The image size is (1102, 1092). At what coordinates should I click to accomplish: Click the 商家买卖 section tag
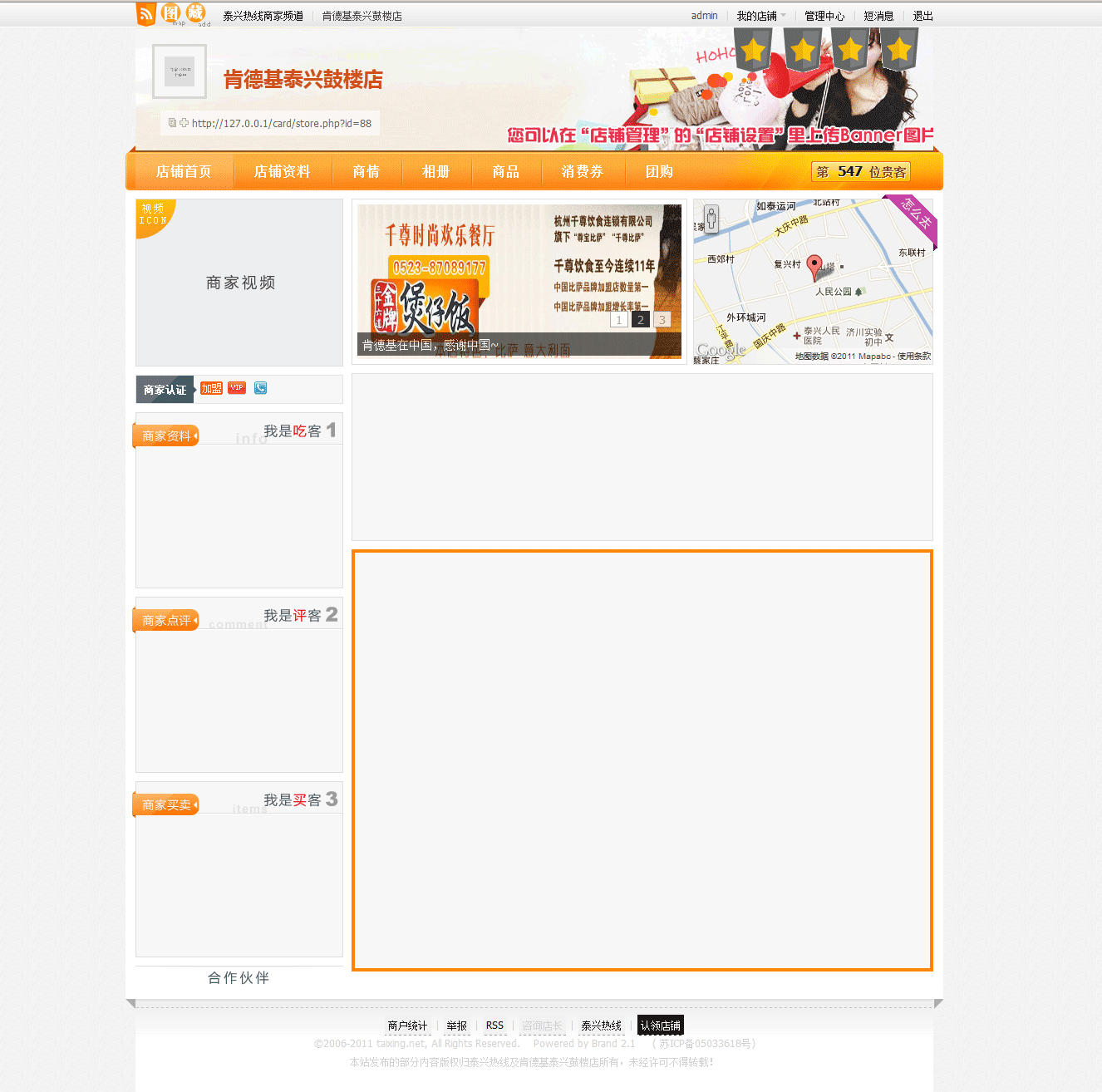pos(166,804)
